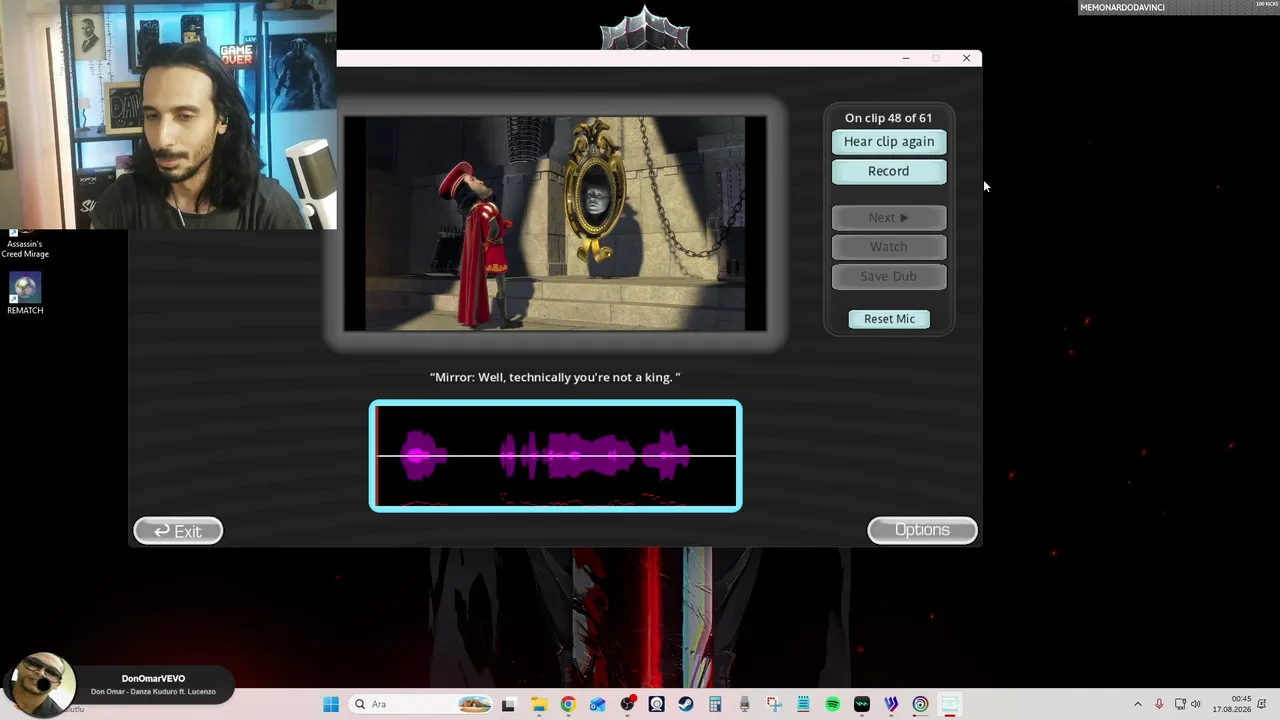
Task: Open the microphone app taskbar icon
Action: [x=744, y=704]
